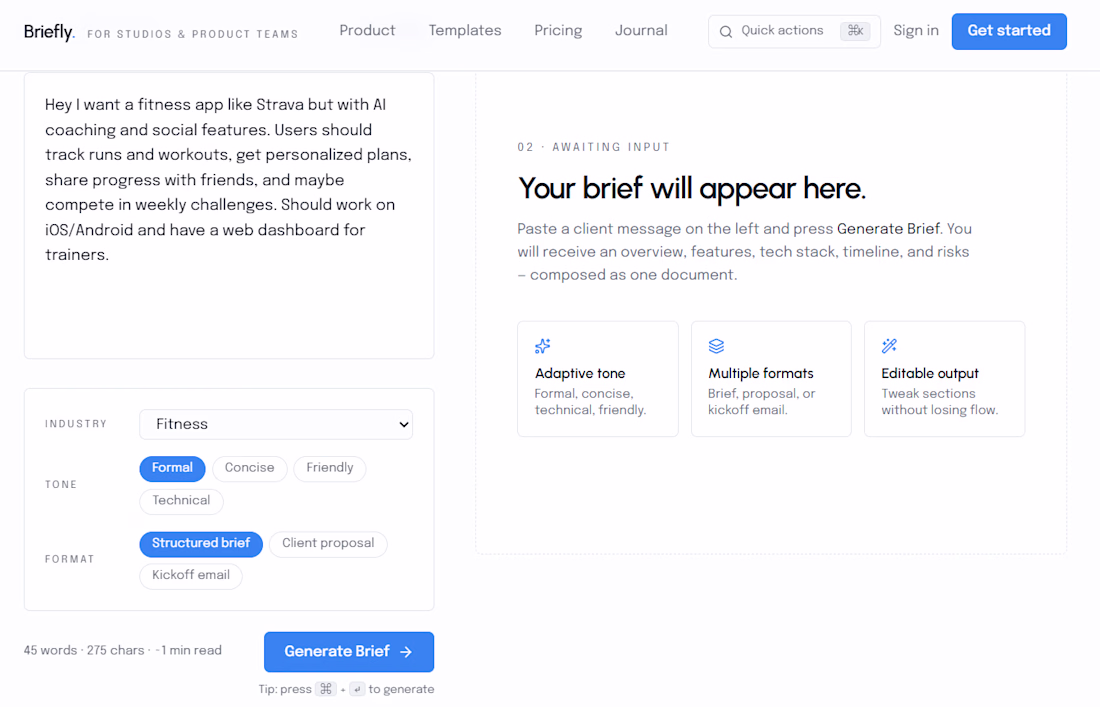
Task: Click the FORMAT label
Action: pyautogui.click(x=69, y=560)
